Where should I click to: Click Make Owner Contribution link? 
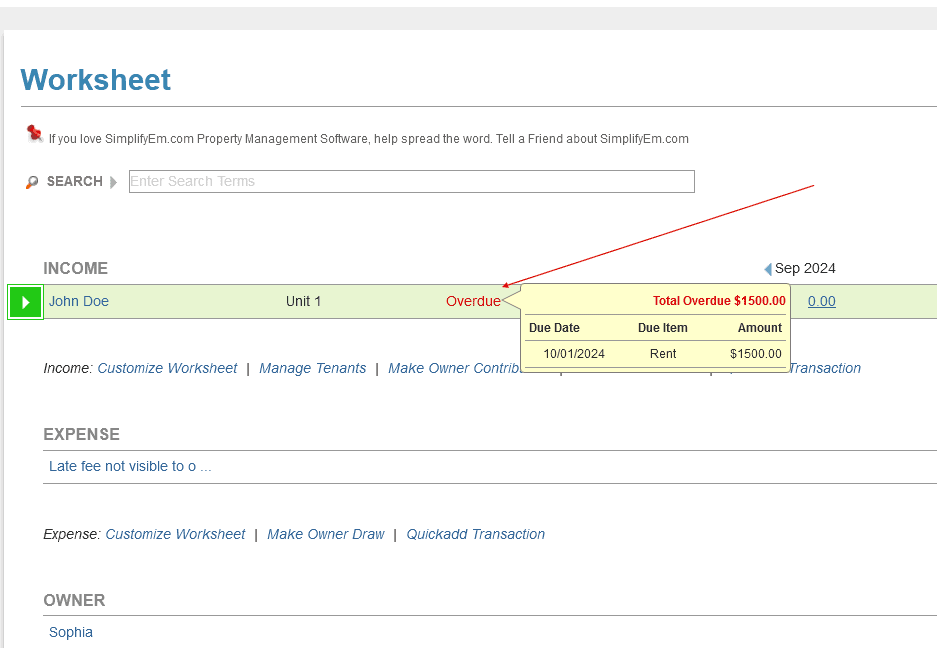click(456, 368)
